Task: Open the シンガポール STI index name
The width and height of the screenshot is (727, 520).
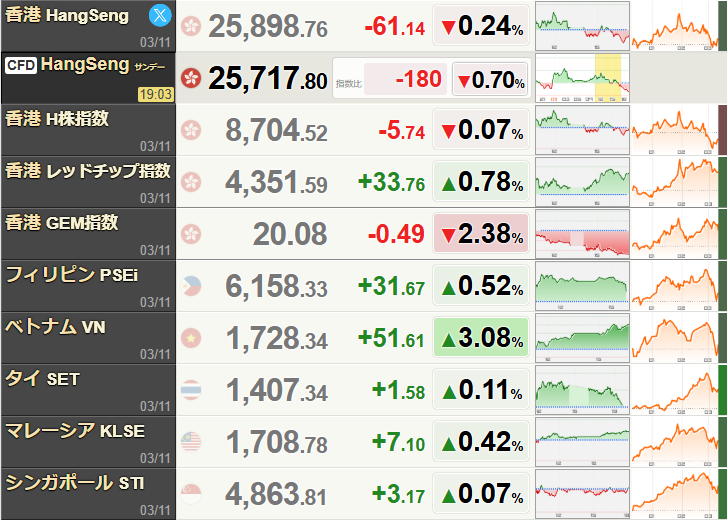Action: click(75, 483)
